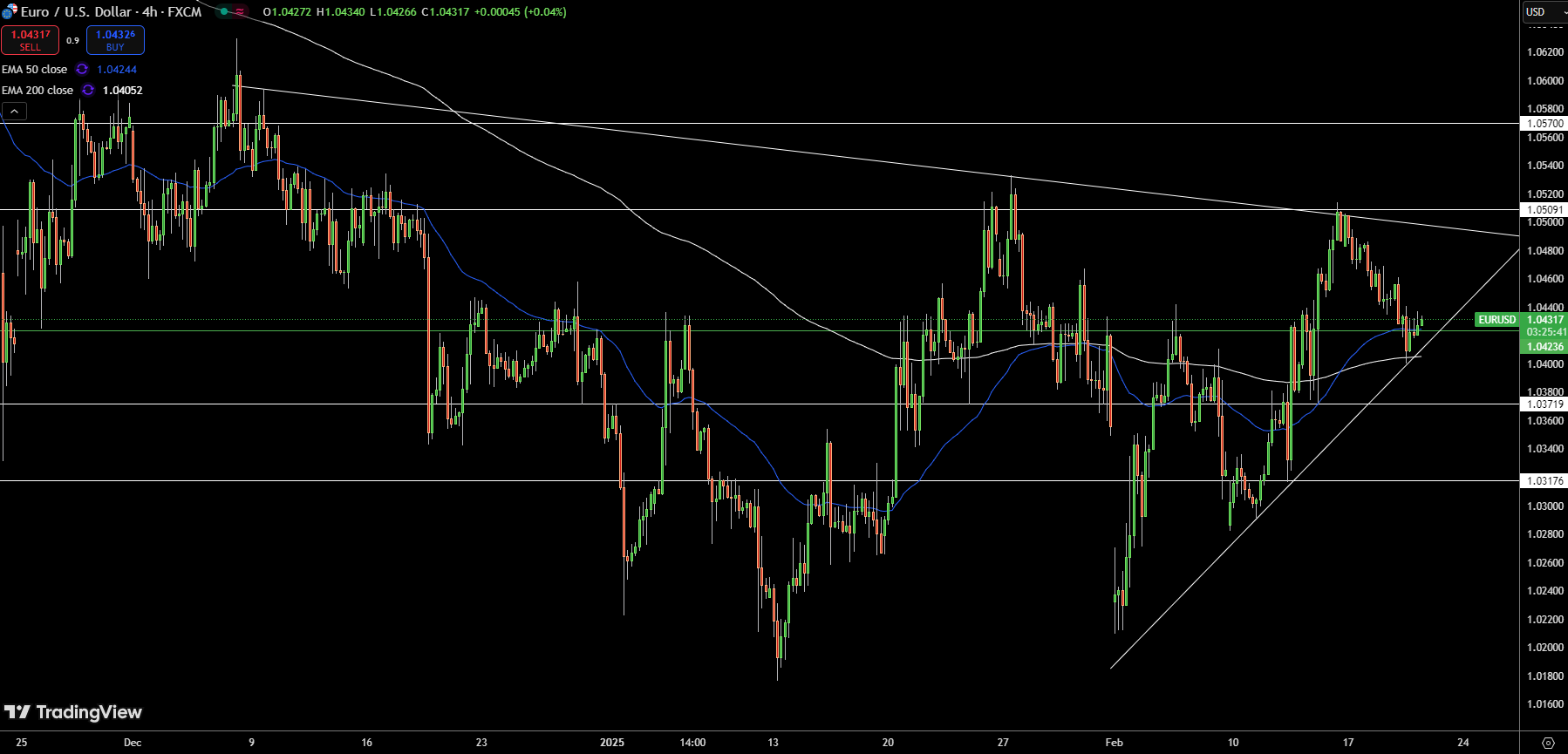Viewport: 1568px width, 754px height.
Task: Click the 1.04800 price axis tick
Action: coord(1544,251)
